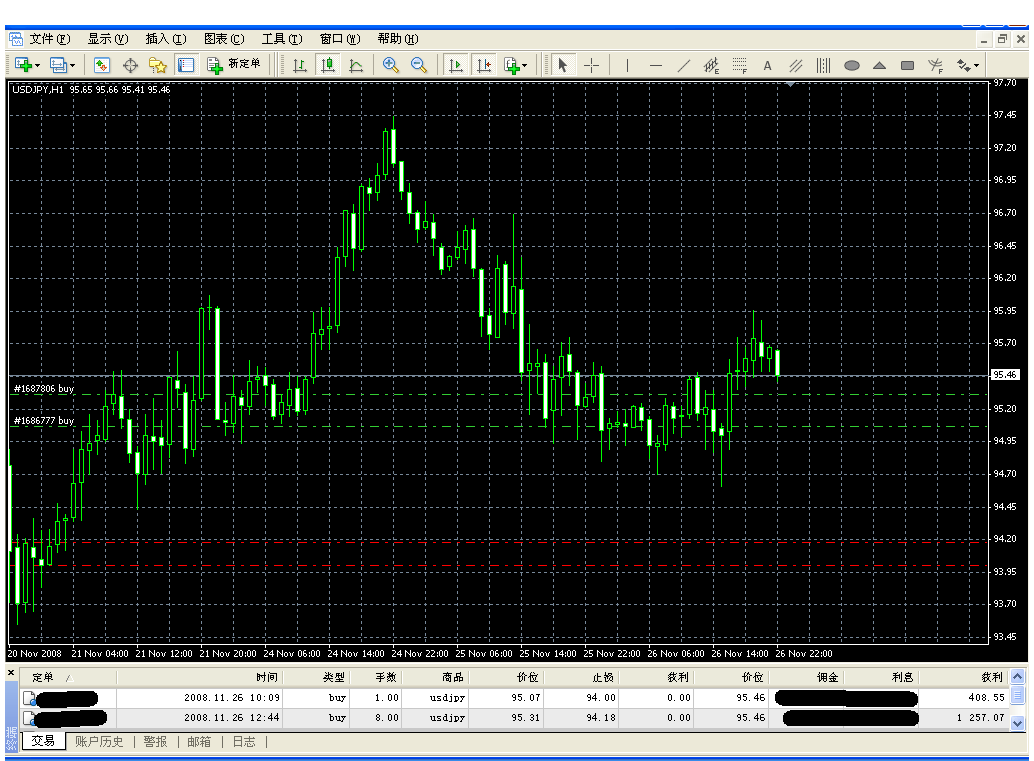Open the Navigator folder-star icon

158,65
